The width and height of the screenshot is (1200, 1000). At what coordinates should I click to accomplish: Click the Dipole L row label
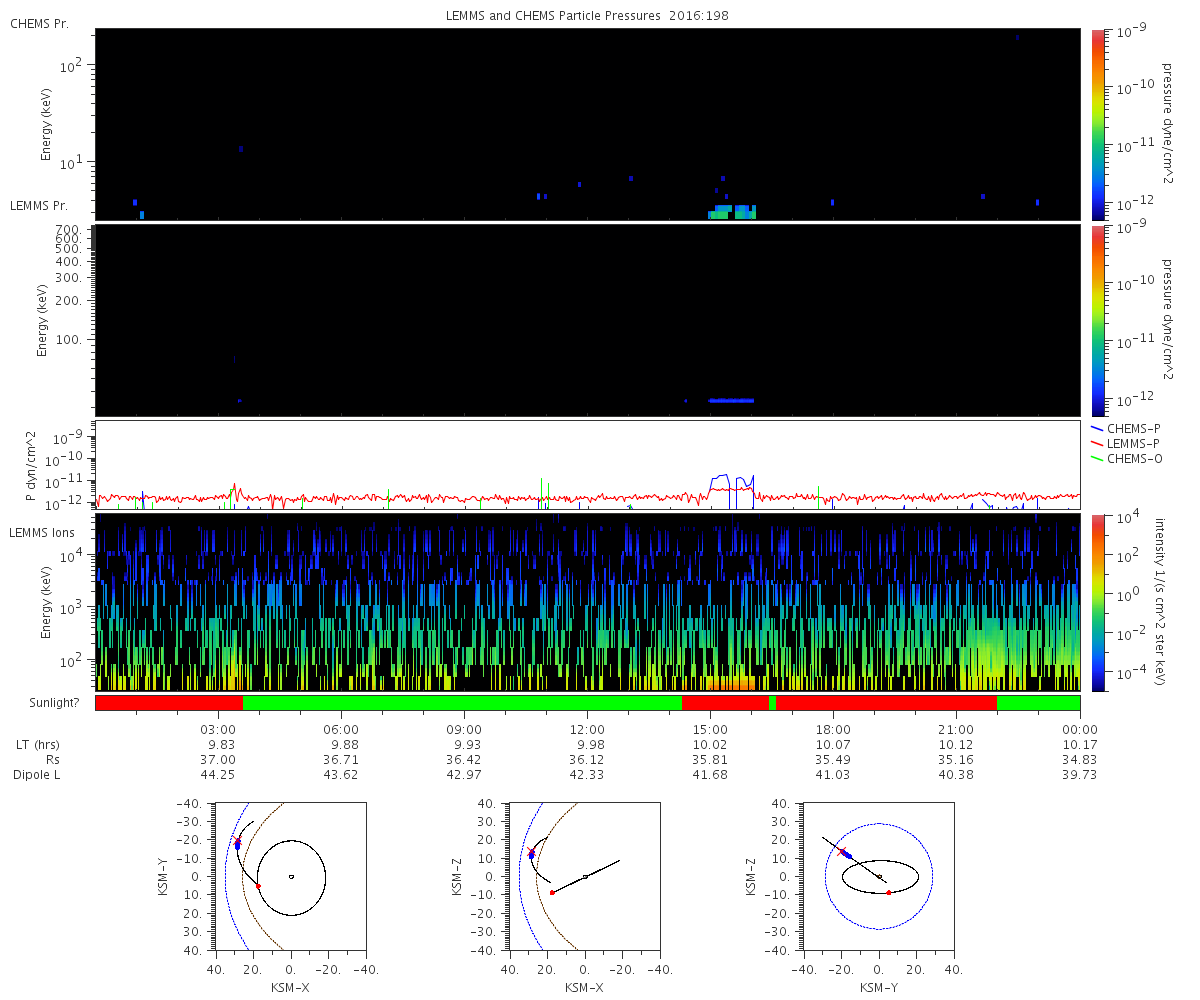(37, 775)
